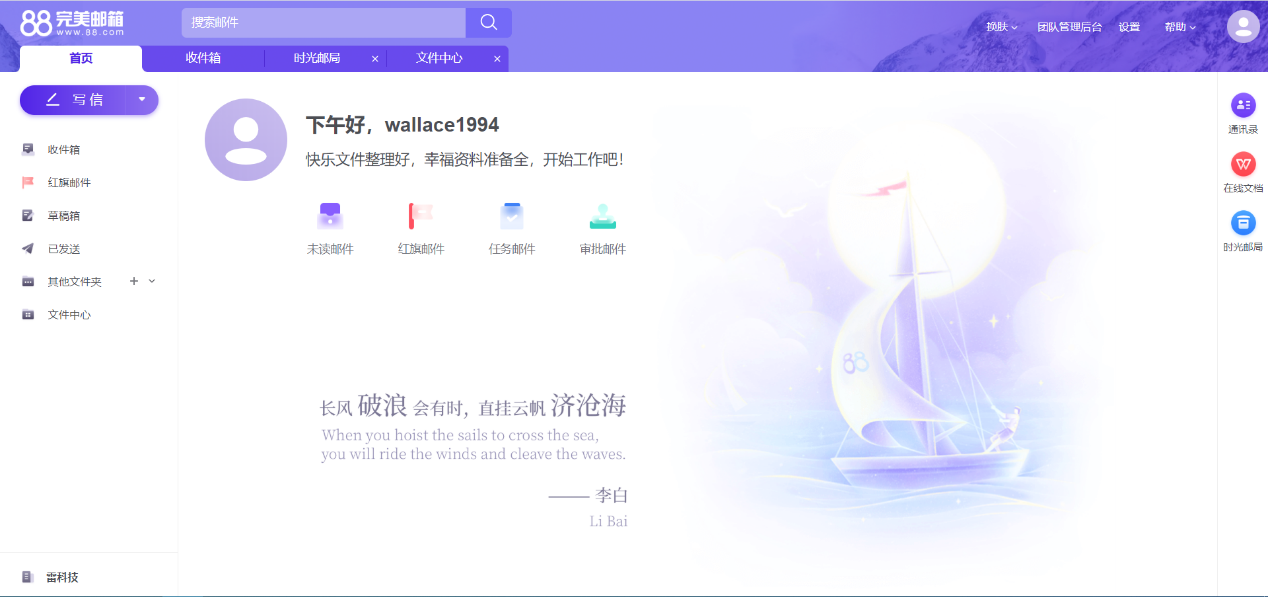This screenshot has width=1268, height=597.
Task: Click the 文件中心 icon in sidebar
Action: [x=28, y=315]
